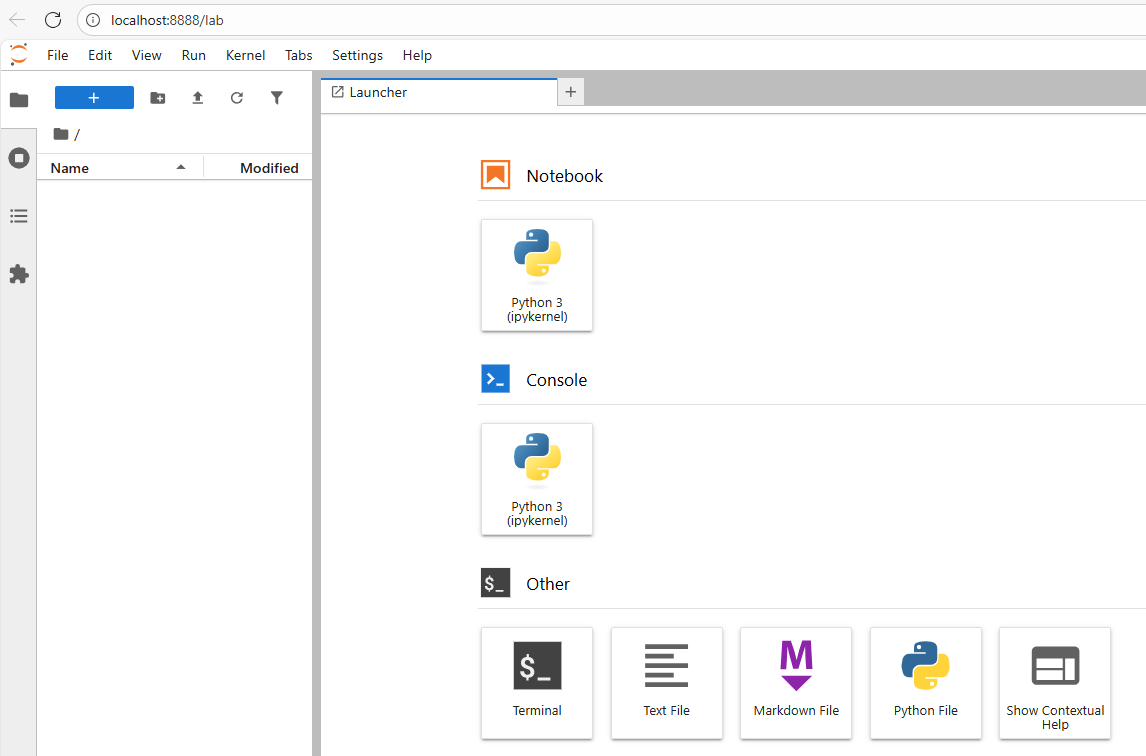Open the Table of Contents panel
The image size is (1146, 756).
(19, 216)
